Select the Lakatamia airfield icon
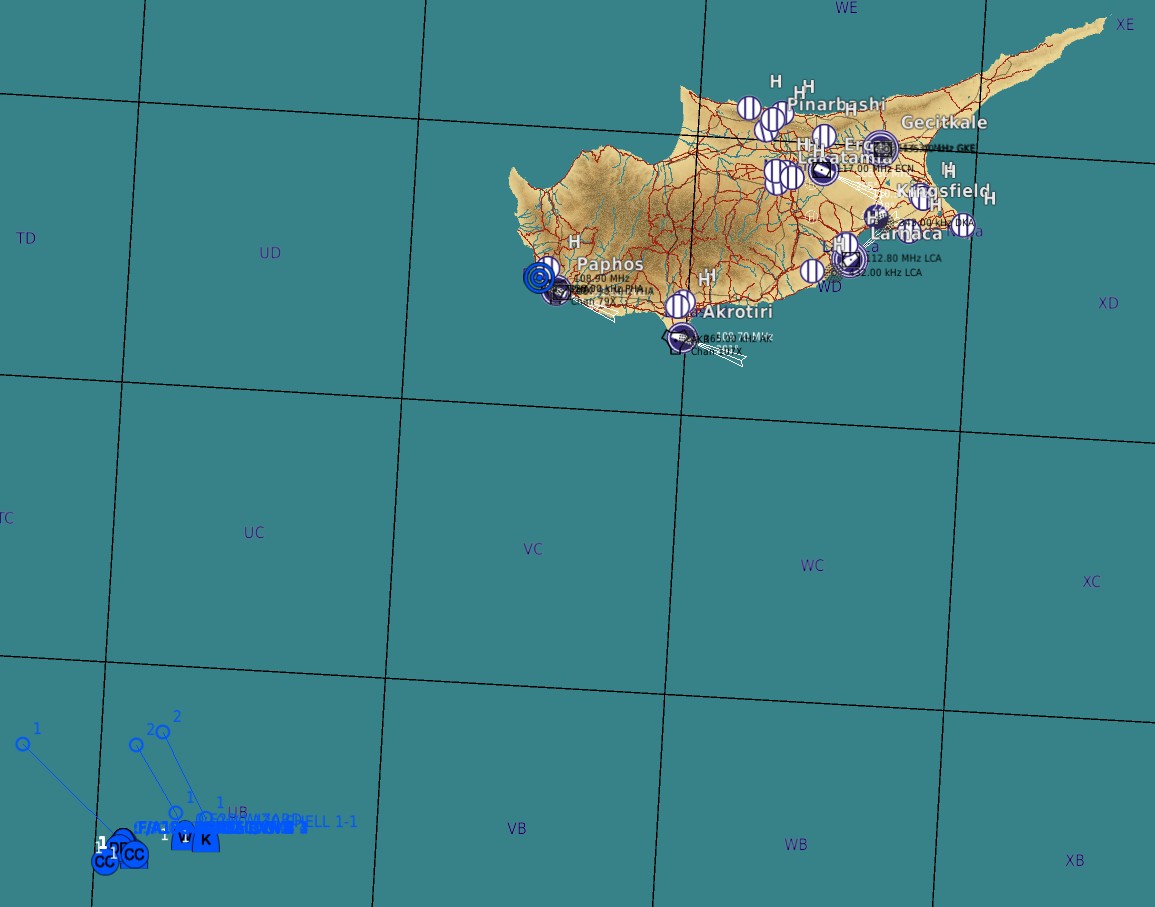 (823, 172)
